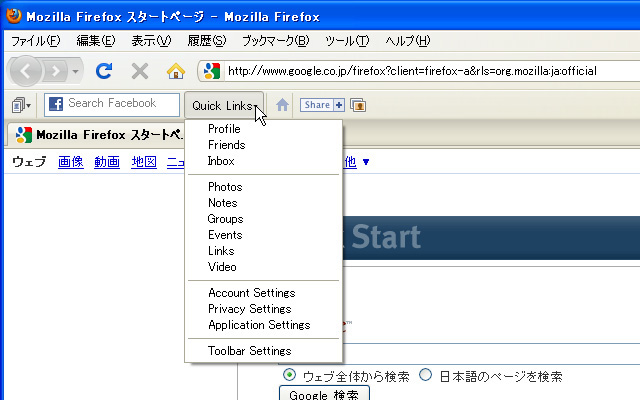
Task: Open the photo upload toolbar icon
Action: point(358,105)
